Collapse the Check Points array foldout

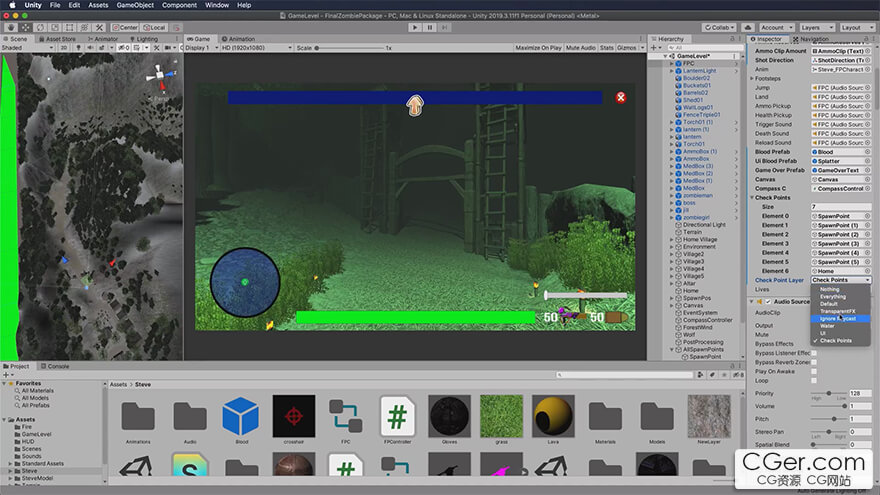(x=752, y=198)
